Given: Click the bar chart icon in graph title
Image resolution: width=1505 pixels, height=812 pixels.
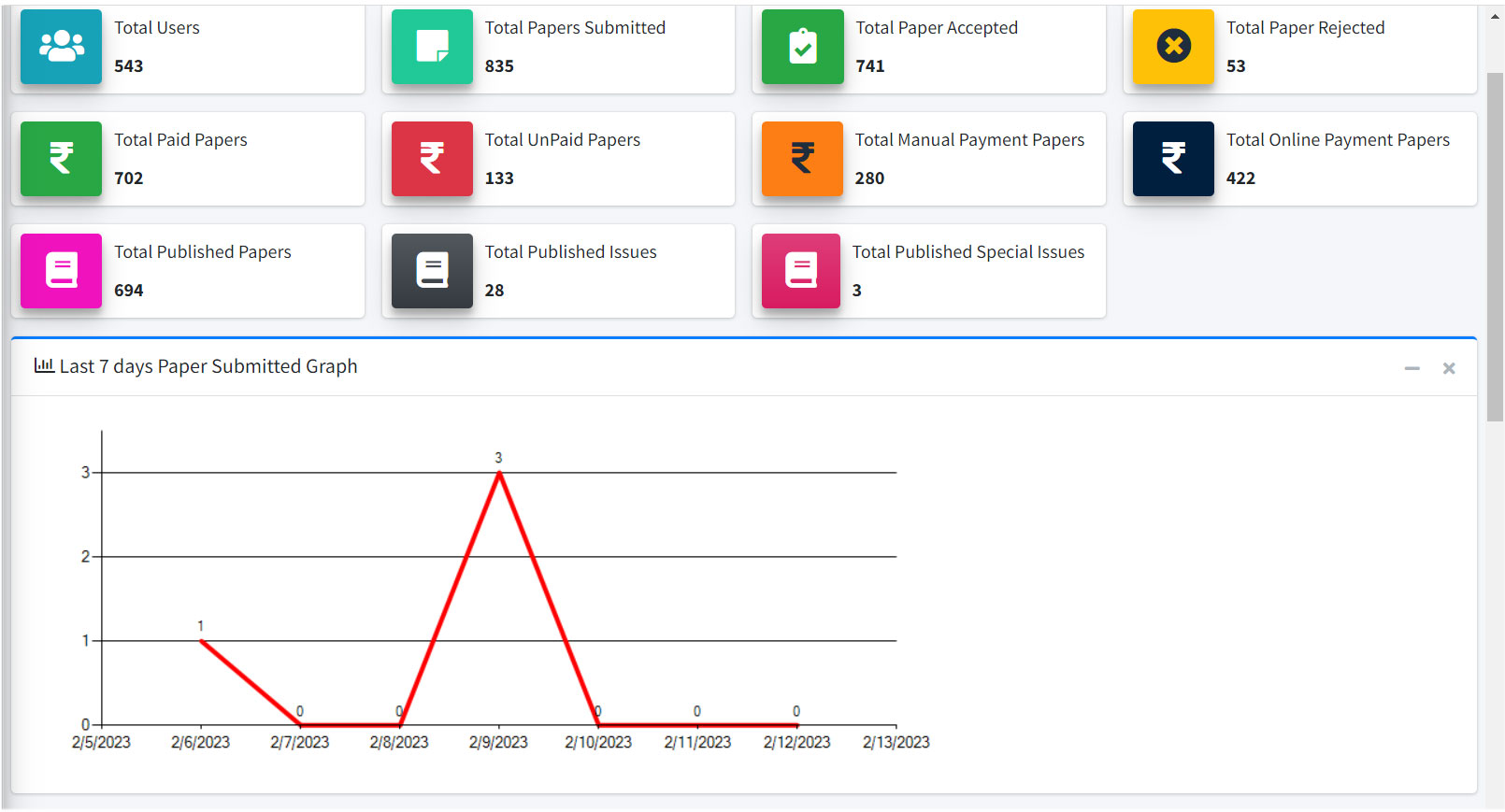Looking at the screenshot, I should (44, 365).
